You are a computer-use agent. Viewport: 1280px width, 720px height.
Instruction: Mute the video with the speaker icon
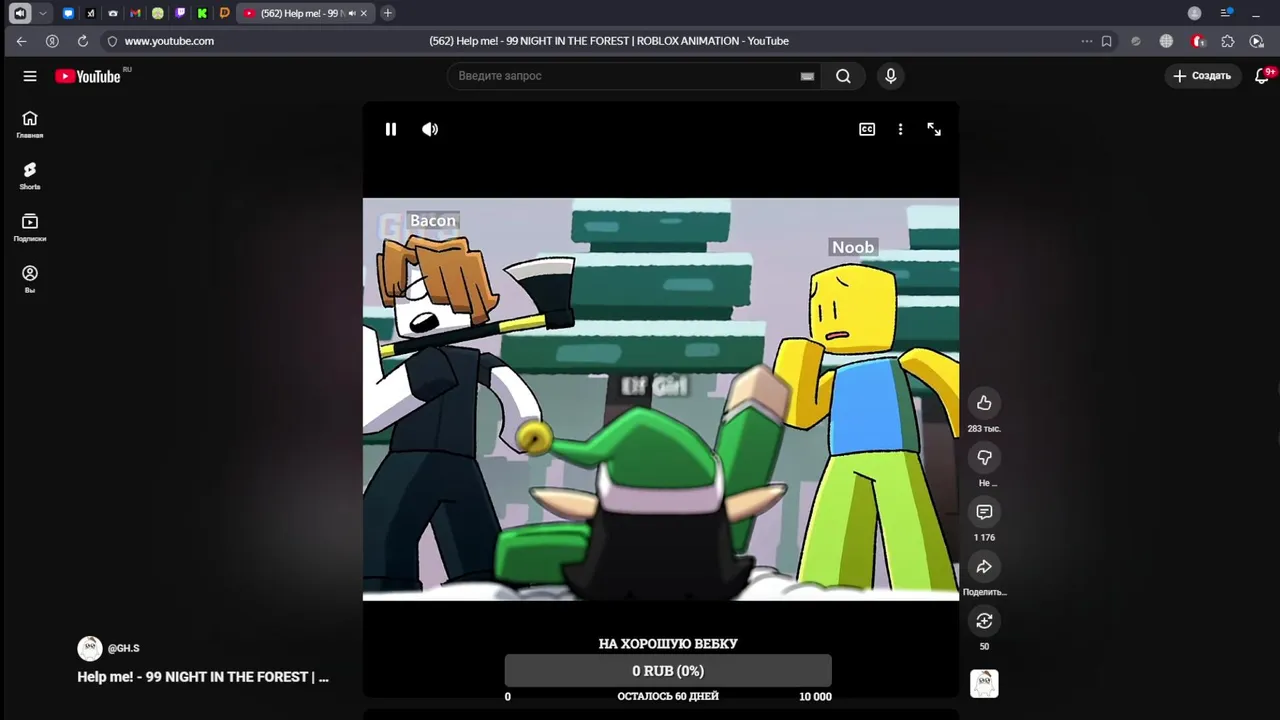[x=430, y=129]
